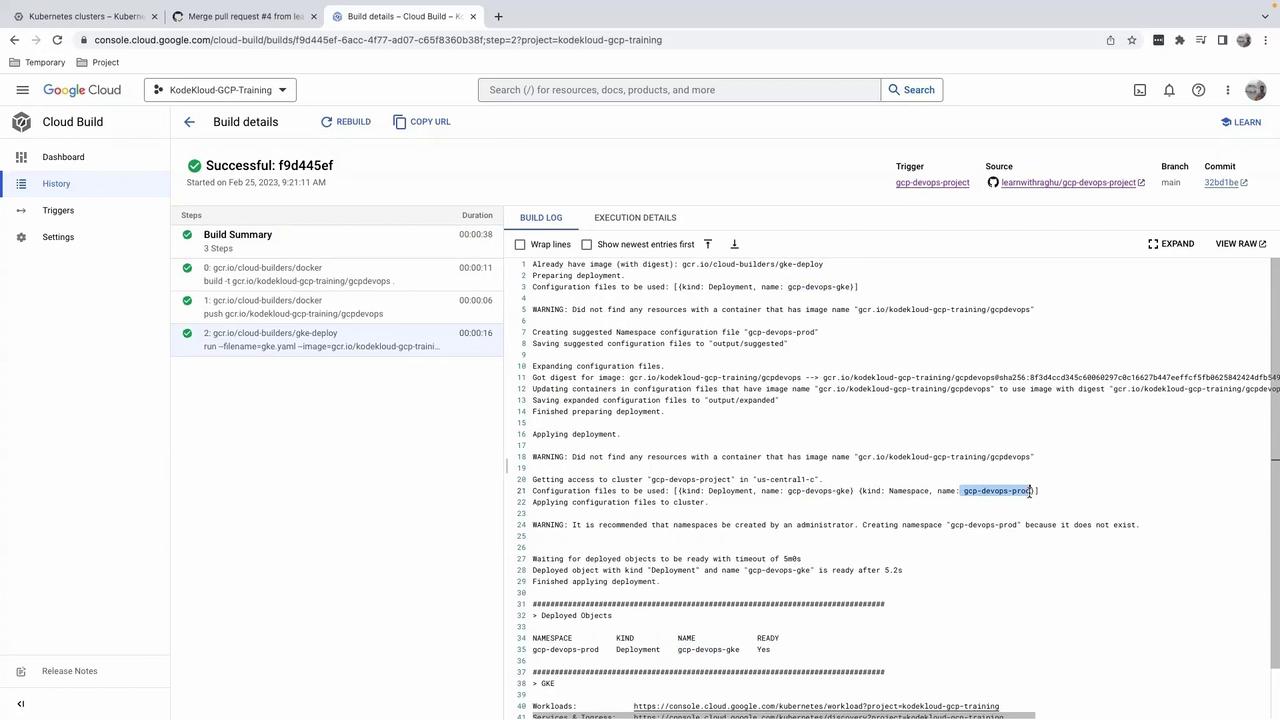Click the browser back button
1280x720 pixels.
pos(14,40)
